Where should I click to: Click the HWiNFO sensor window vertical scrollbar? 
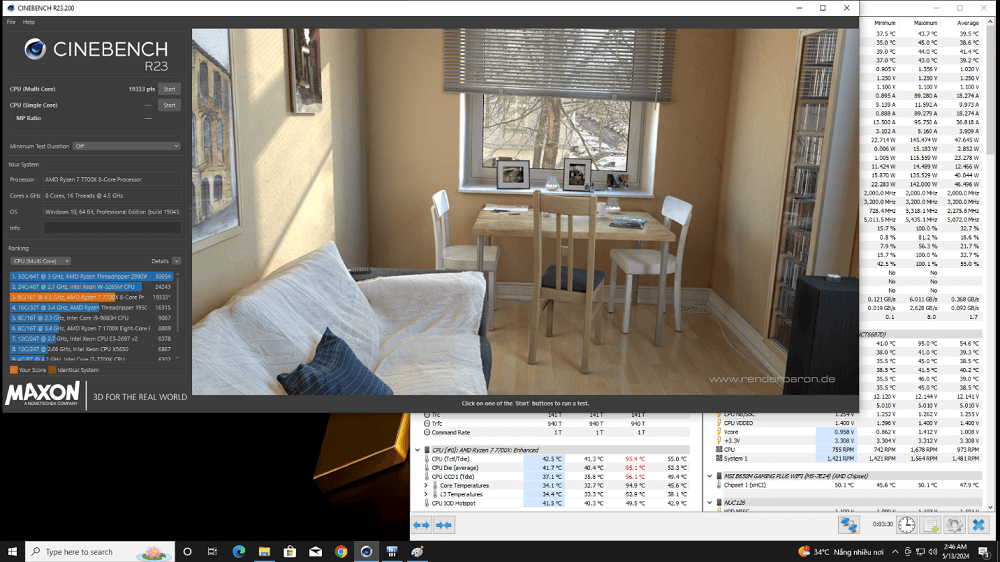990,264
